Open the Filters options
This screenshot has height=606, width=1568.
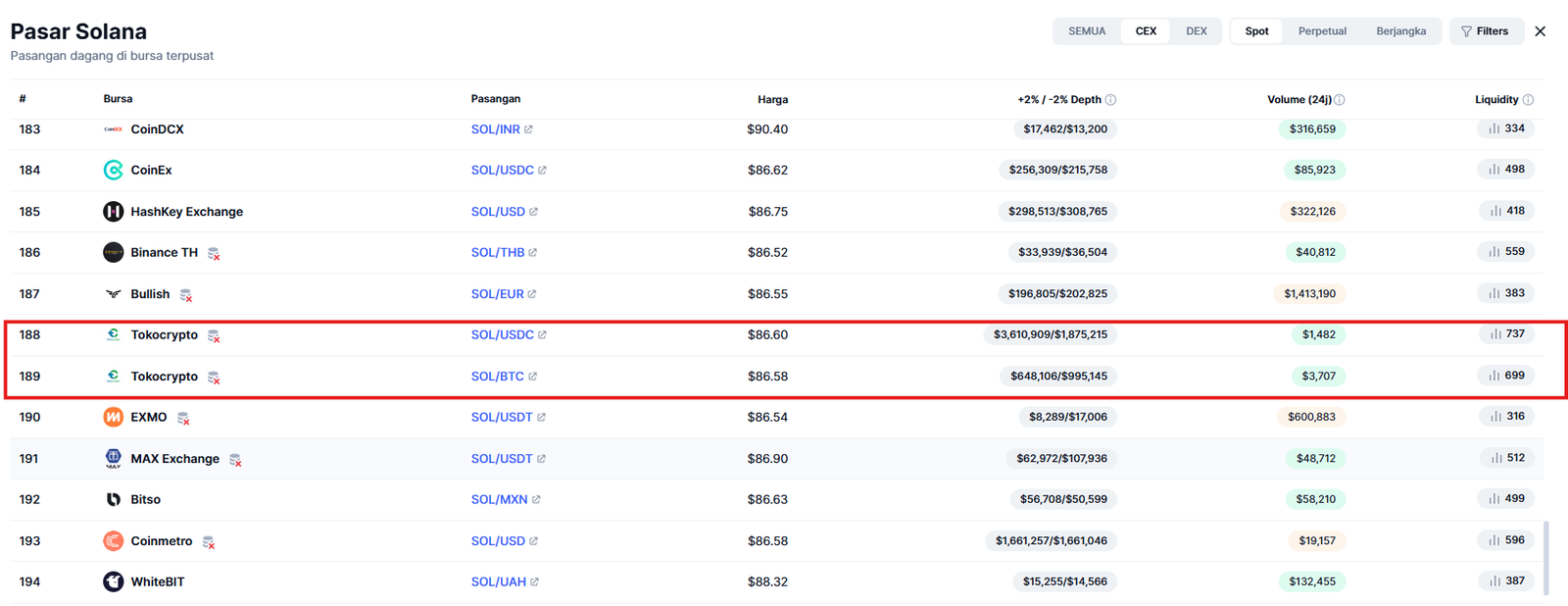pos(1485,31)
